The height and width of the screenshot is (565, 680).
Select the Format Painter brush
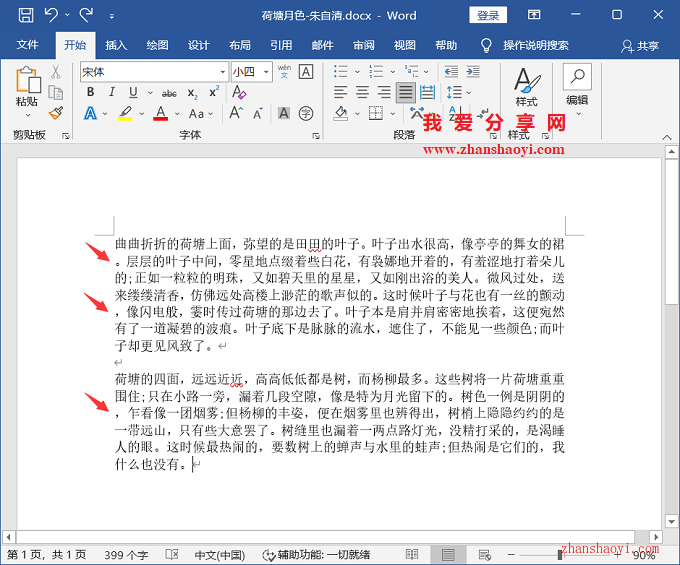[x=56, y=113]
